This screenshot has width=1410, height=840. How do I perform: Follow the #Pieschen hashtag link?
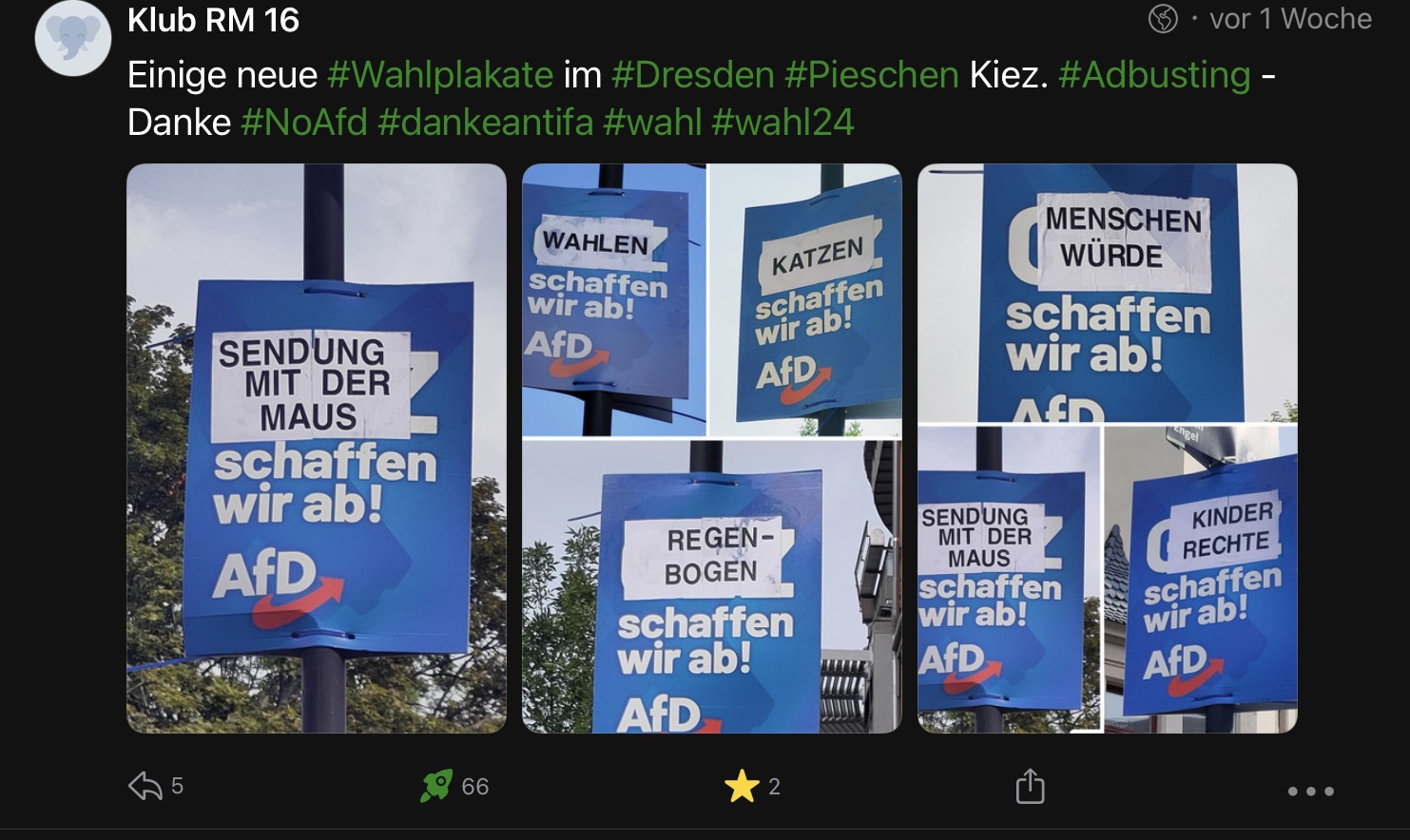pyautogui.click(x=872, y=74)
